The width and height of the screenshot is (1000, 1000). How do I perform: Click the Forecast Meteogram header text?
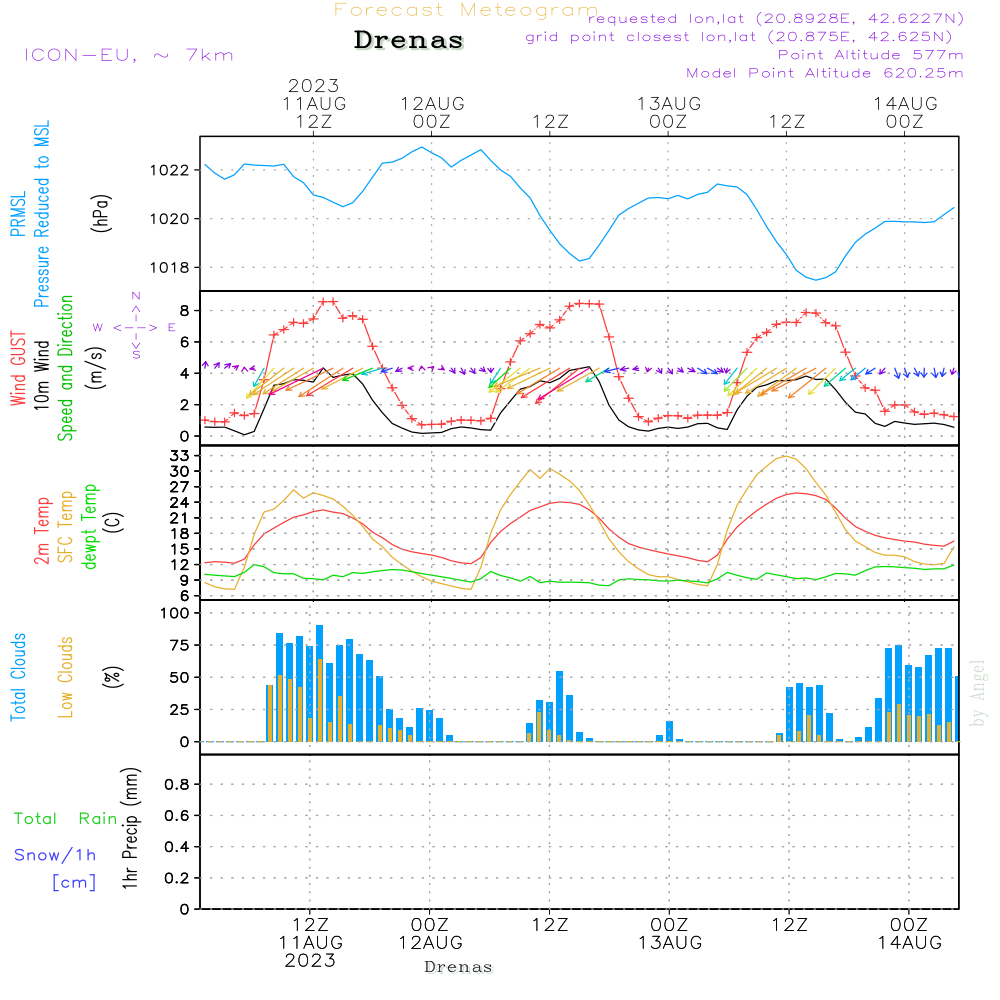(466, 10)
